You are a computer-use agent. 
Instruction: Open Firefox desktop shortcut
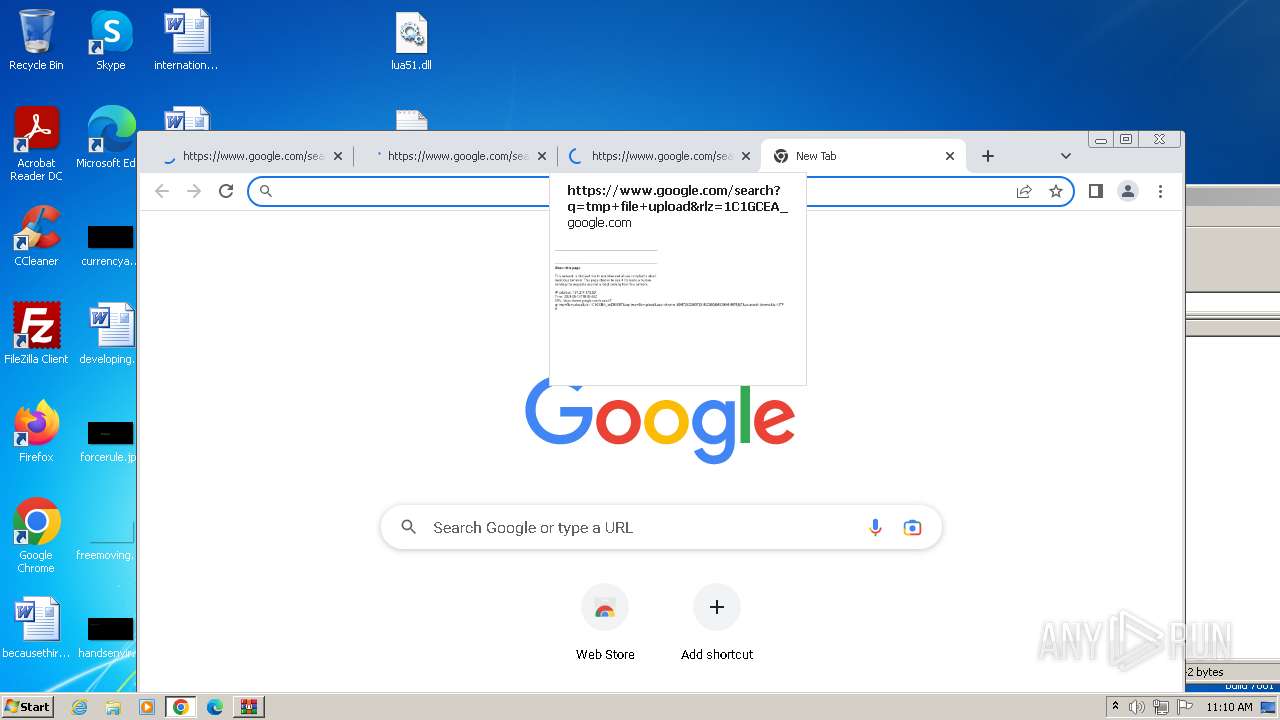tap(36, 432)
